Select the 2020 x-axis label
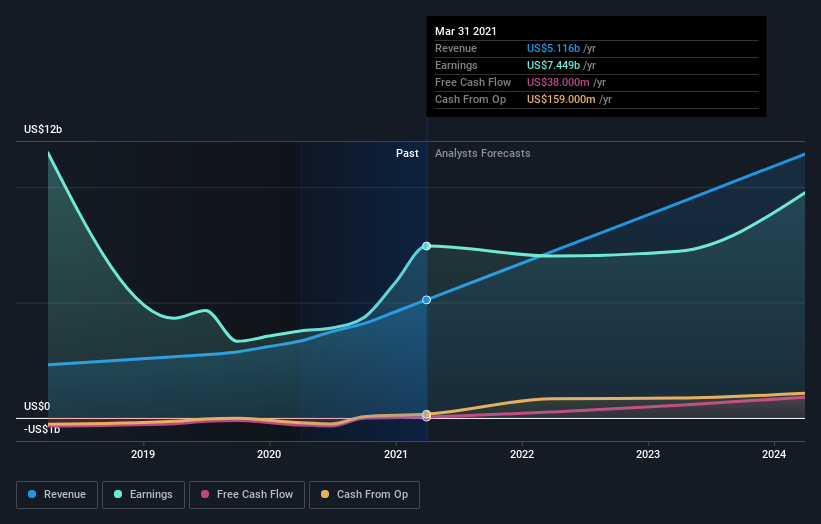Viewport: 821px width, 524px height. pos(269,454)
